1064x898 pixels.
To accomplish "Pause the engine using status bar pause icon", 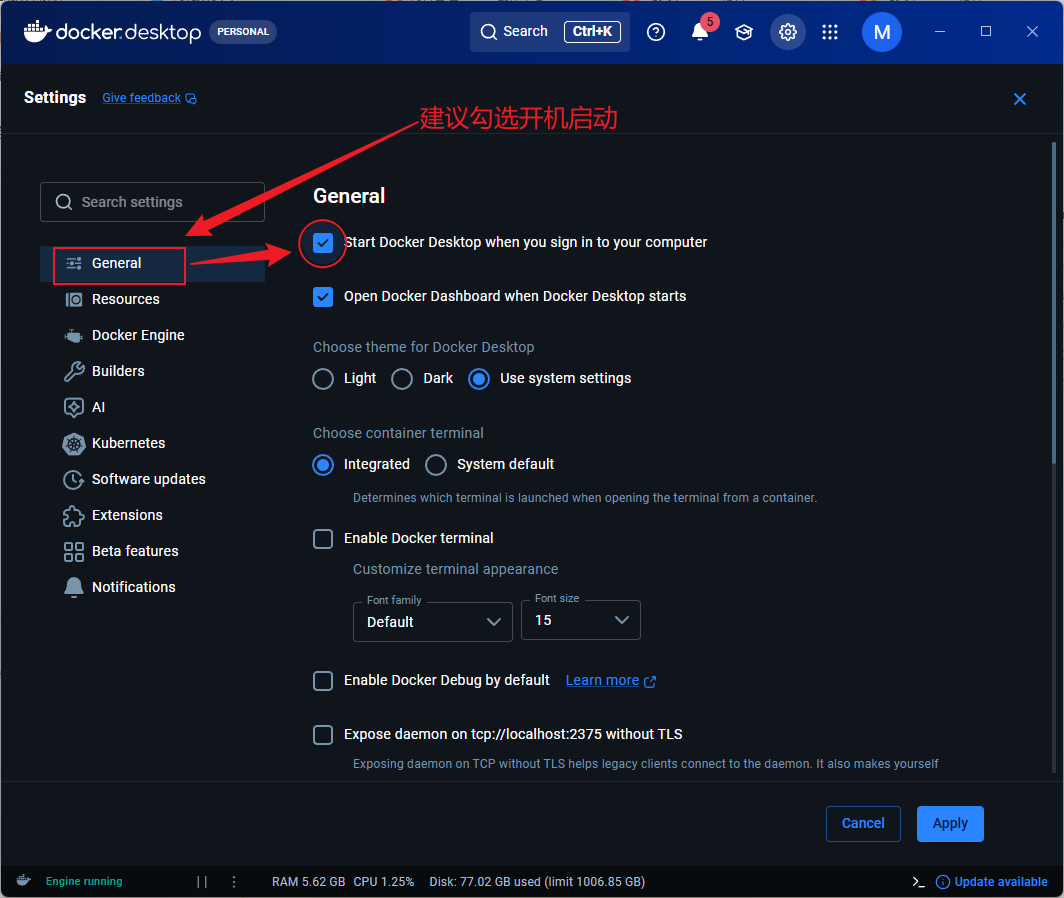I will [202, 882].
